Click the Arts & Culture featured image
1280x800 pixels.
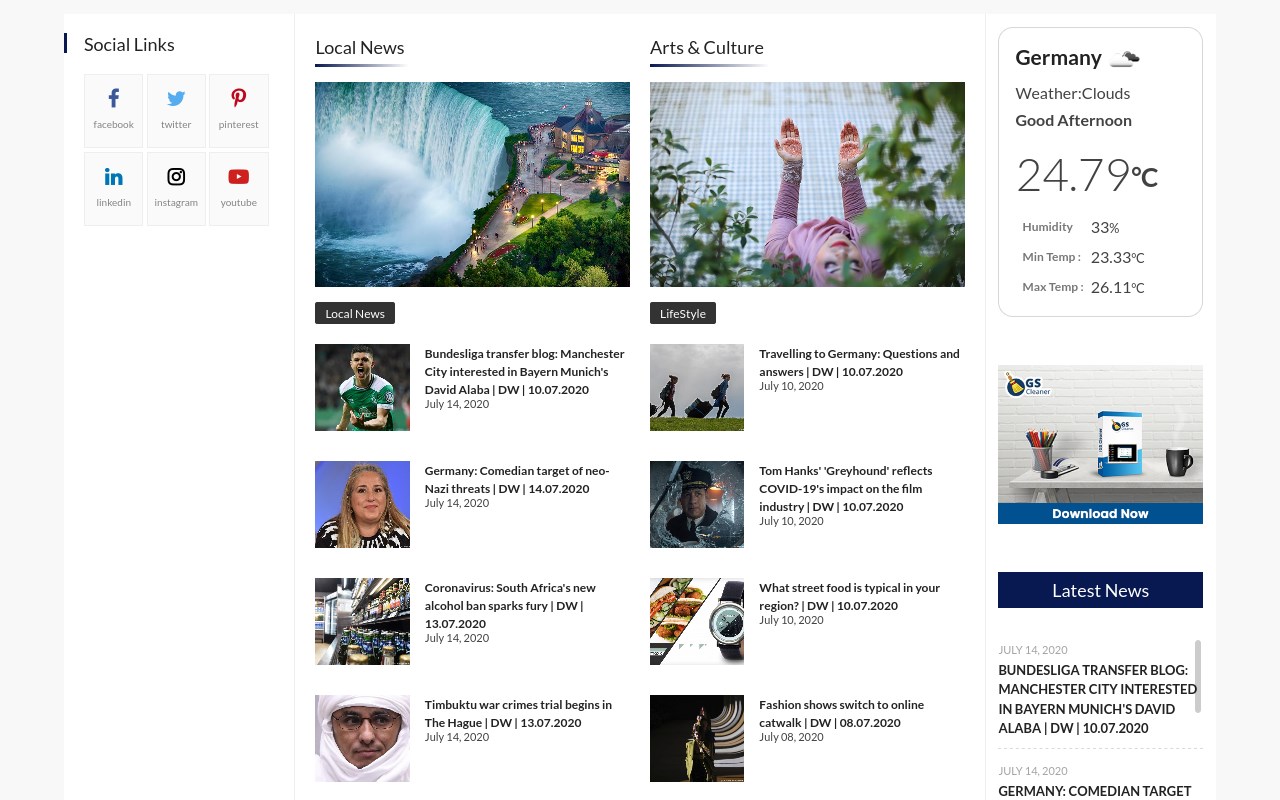point(807,184)
